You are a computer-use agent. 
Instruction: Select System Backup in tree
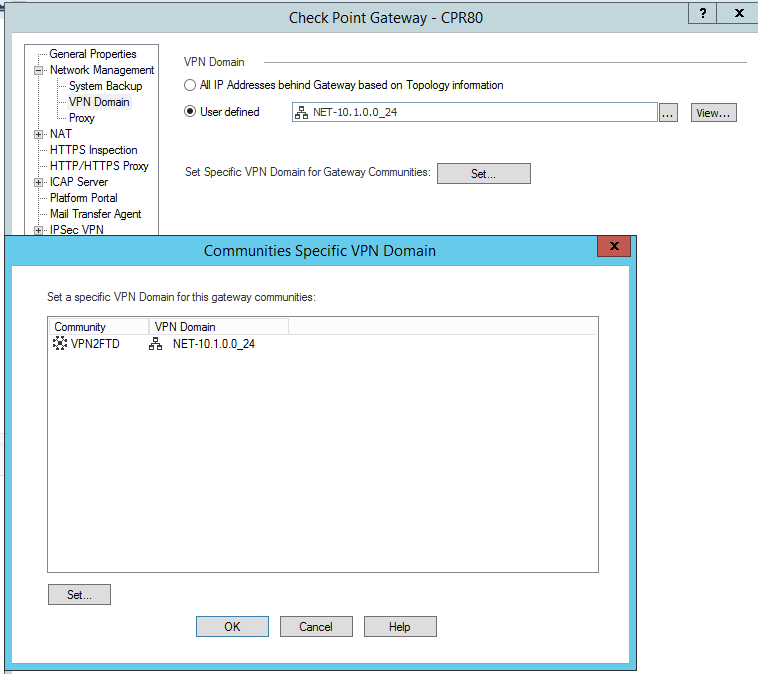(x=105, y=86)
